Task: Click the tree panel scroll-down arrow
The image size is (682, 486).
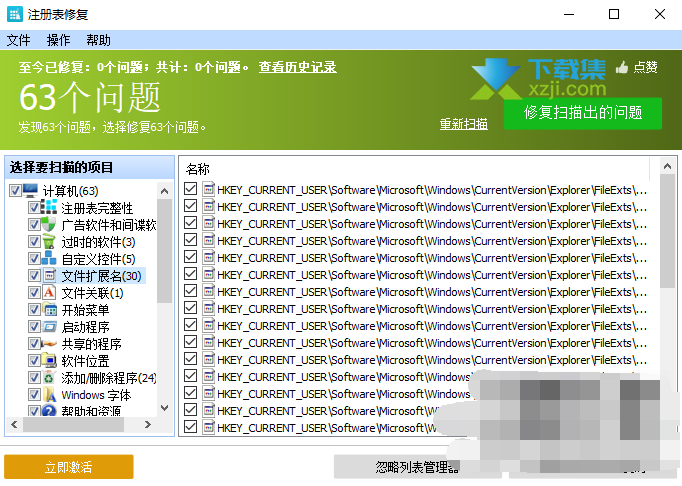Action: 164,408
